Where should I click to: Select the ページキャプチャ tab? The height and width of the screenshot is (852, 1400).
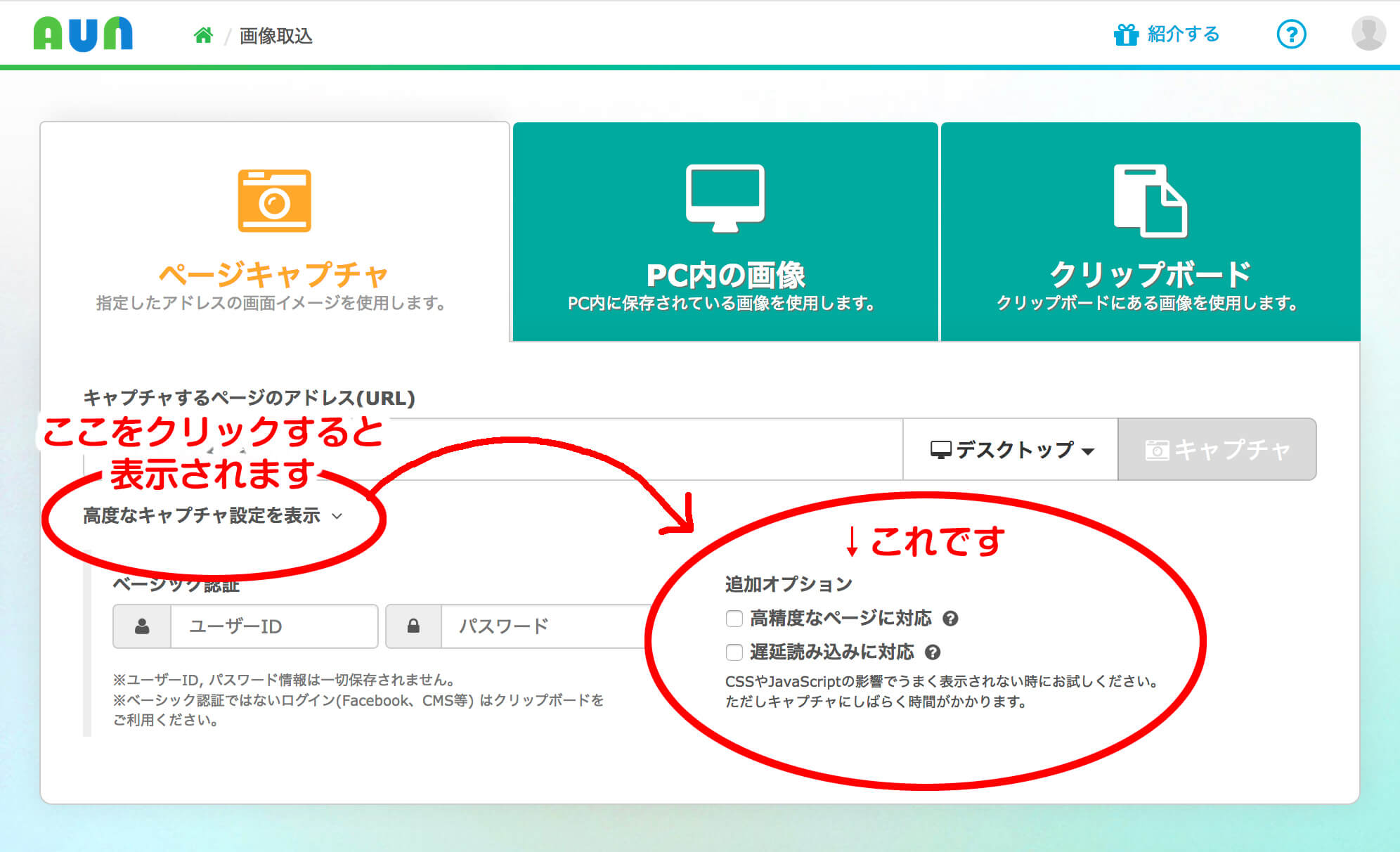(x=275, y=232)
